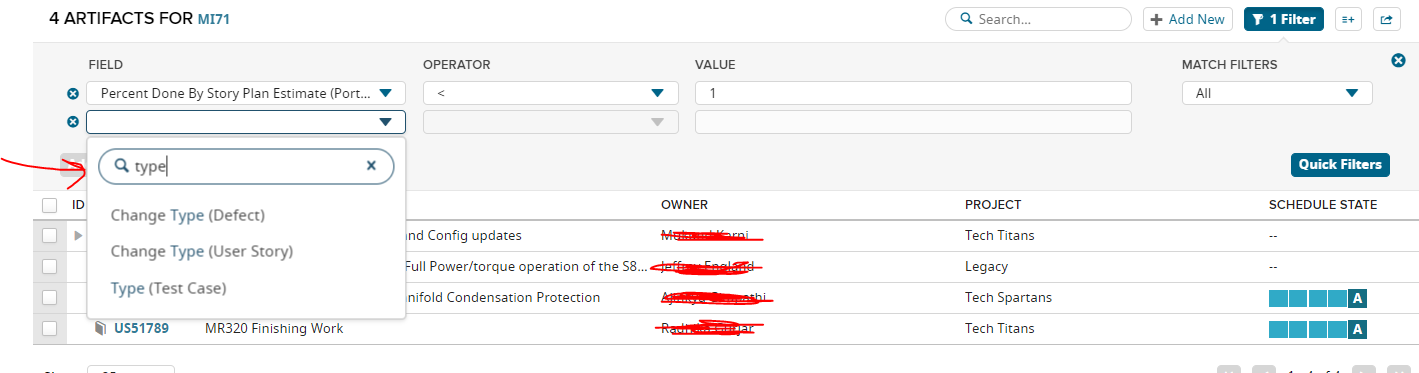Toggle the select-all header checkbox

tap(50, 205)
